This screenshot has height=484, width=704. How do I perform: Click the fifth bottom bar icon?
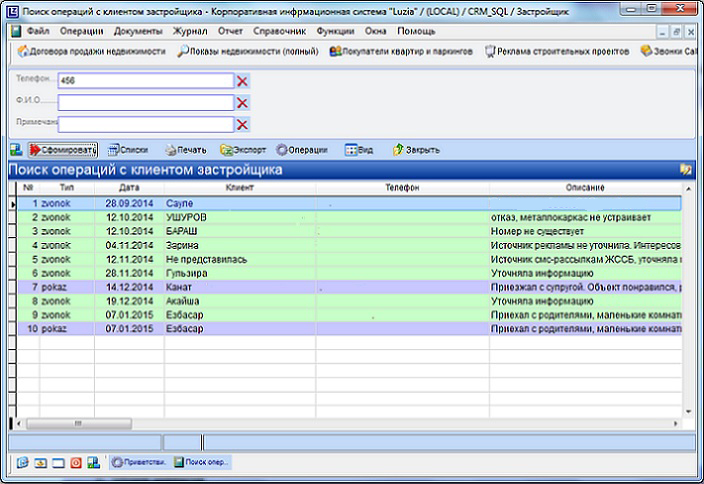click(x=93, y=462)
